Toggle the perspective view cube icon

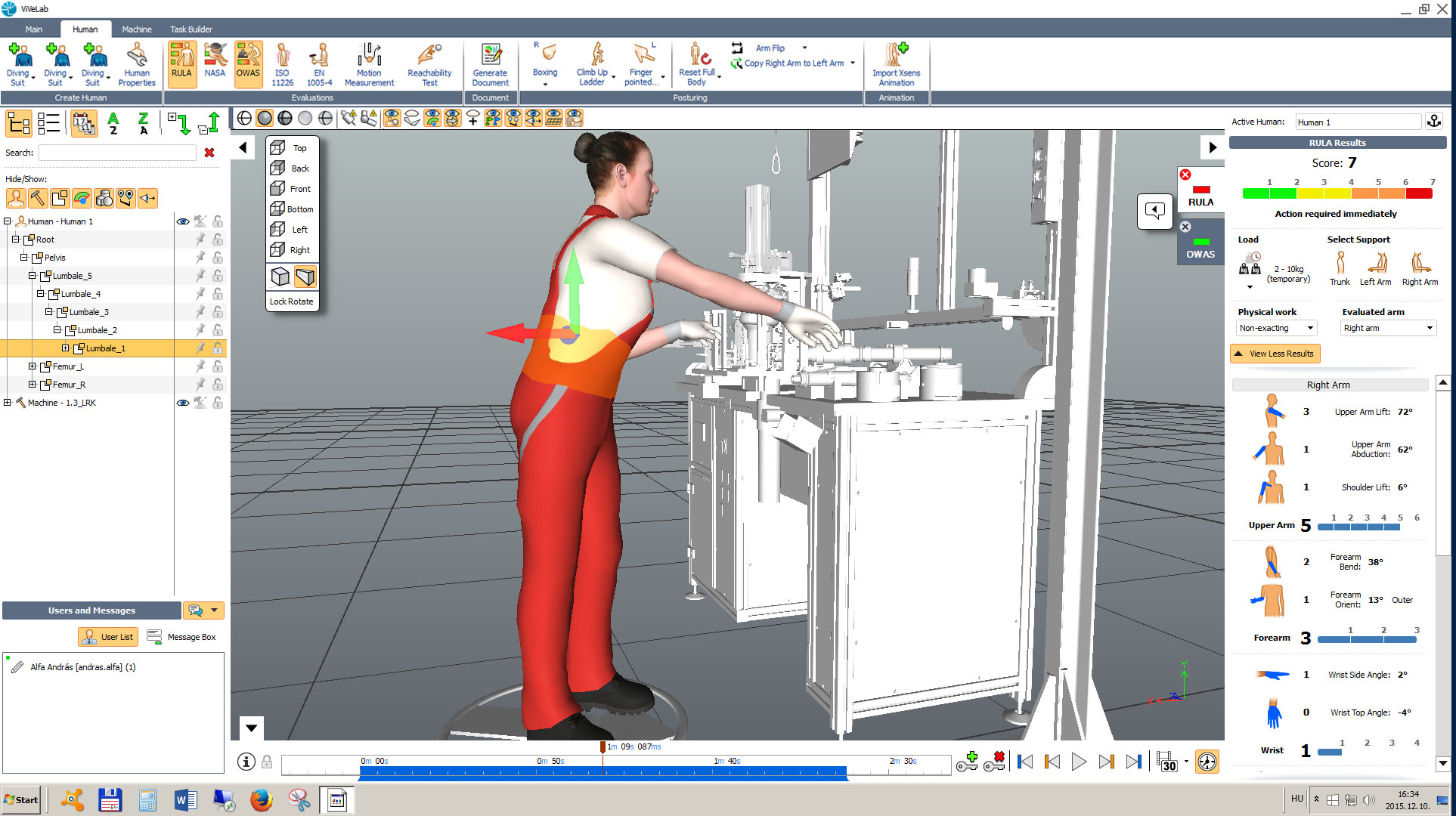pyautogui.click(x=305, y=277)
